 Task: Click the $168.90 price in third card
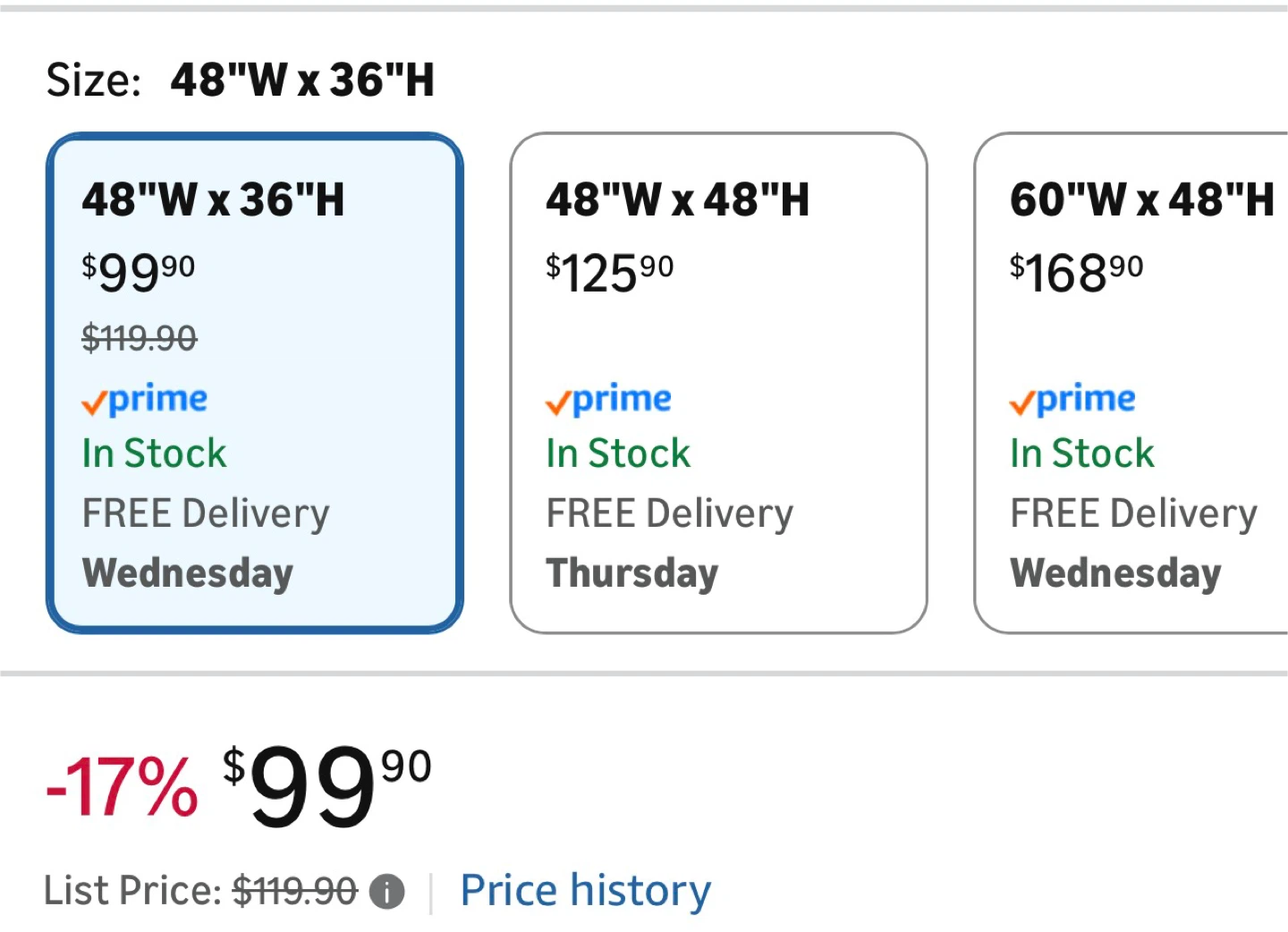point(1076,272)
